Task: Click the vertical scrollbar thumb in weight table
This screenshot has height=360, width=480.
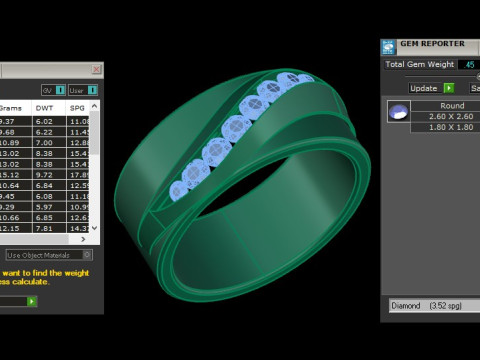Action: click(94, 133)
